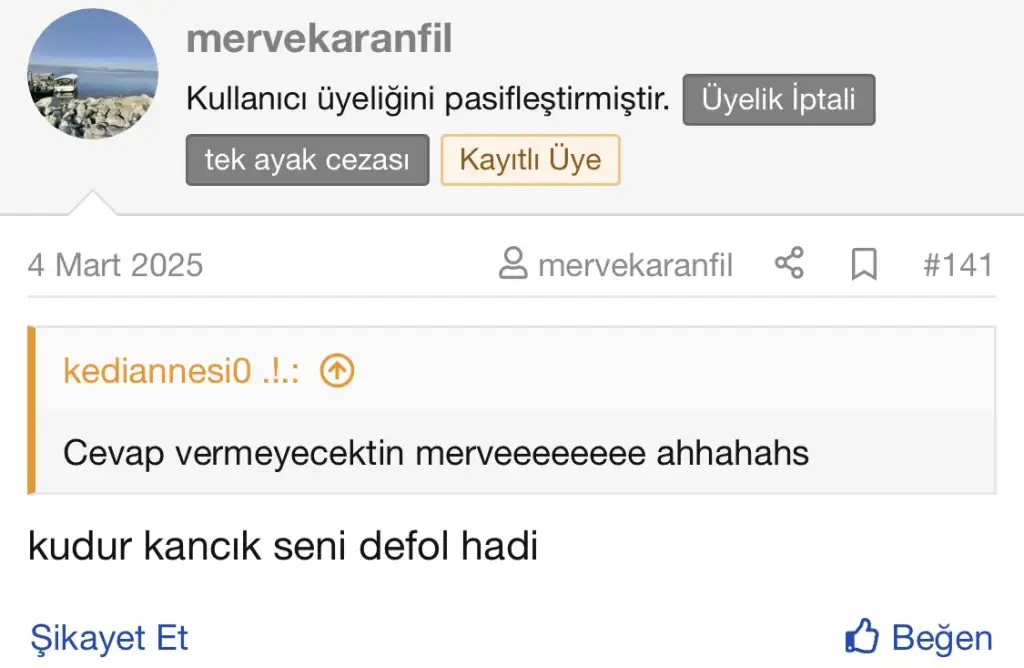Image resolution: width=1024 pixels, height=668 pixels.
Task: Open the quoted user kediannesi0 link
Action: pyautogui.click(x=181, y=372)
